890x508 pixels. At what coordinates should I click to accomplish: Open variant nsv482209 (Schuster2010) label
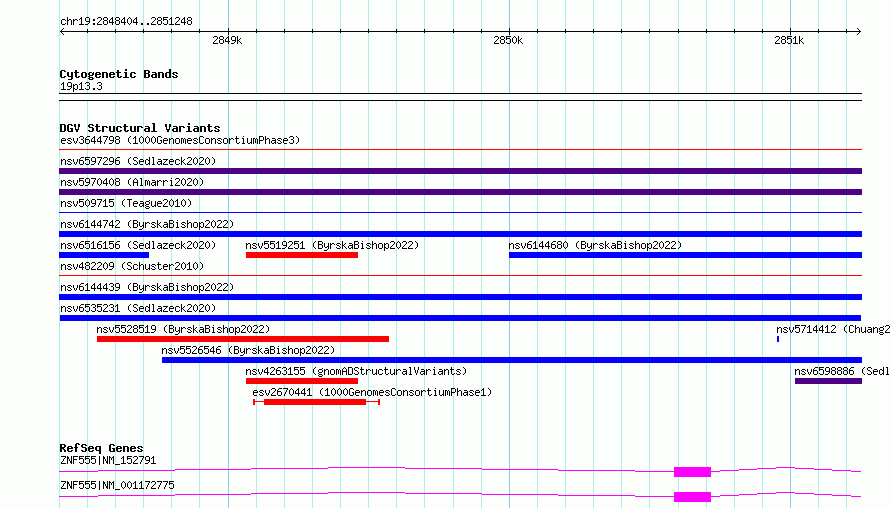[x=132, y=266]
